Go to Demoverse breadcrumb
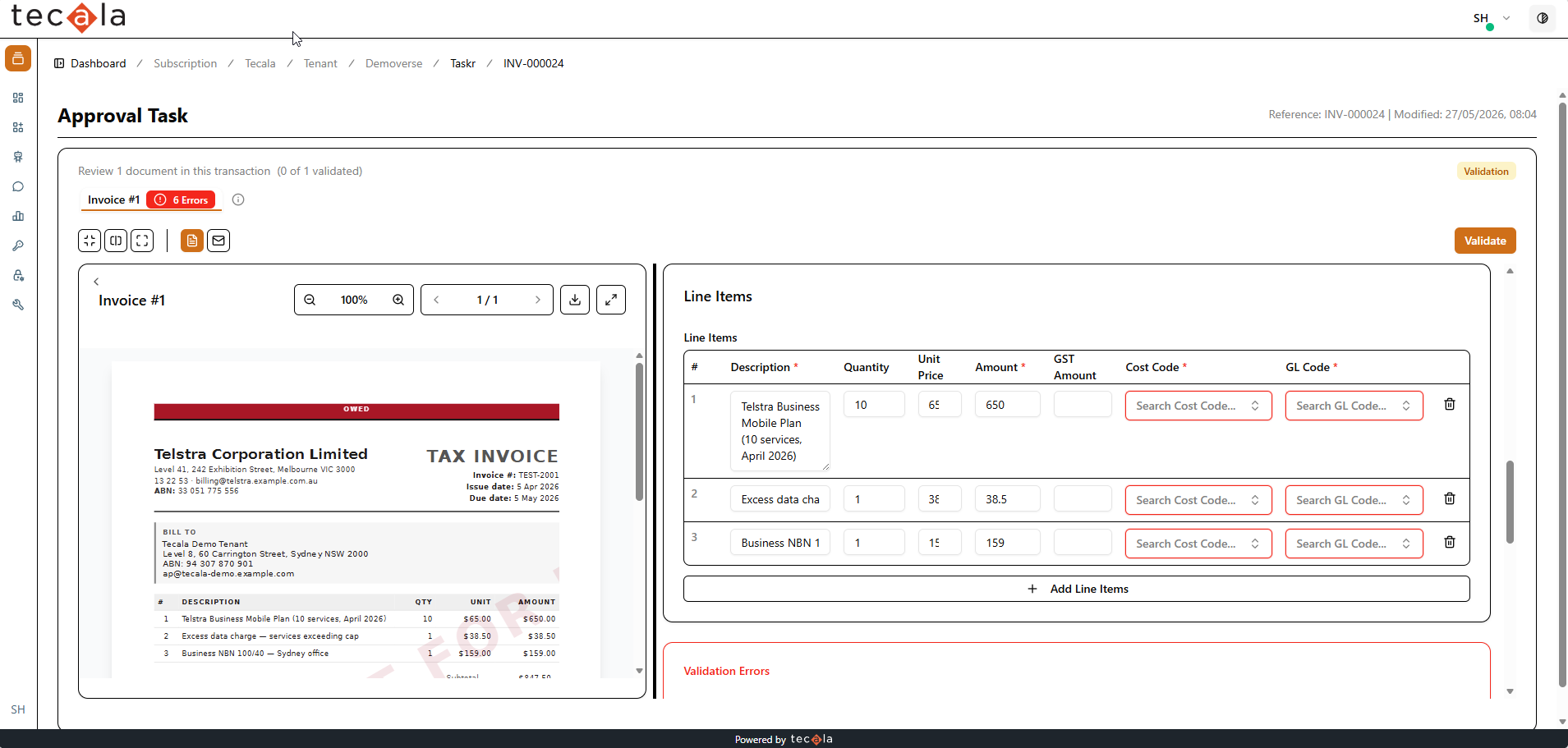Viewport: 1568px width, 748px height. [x=394, y=63]
